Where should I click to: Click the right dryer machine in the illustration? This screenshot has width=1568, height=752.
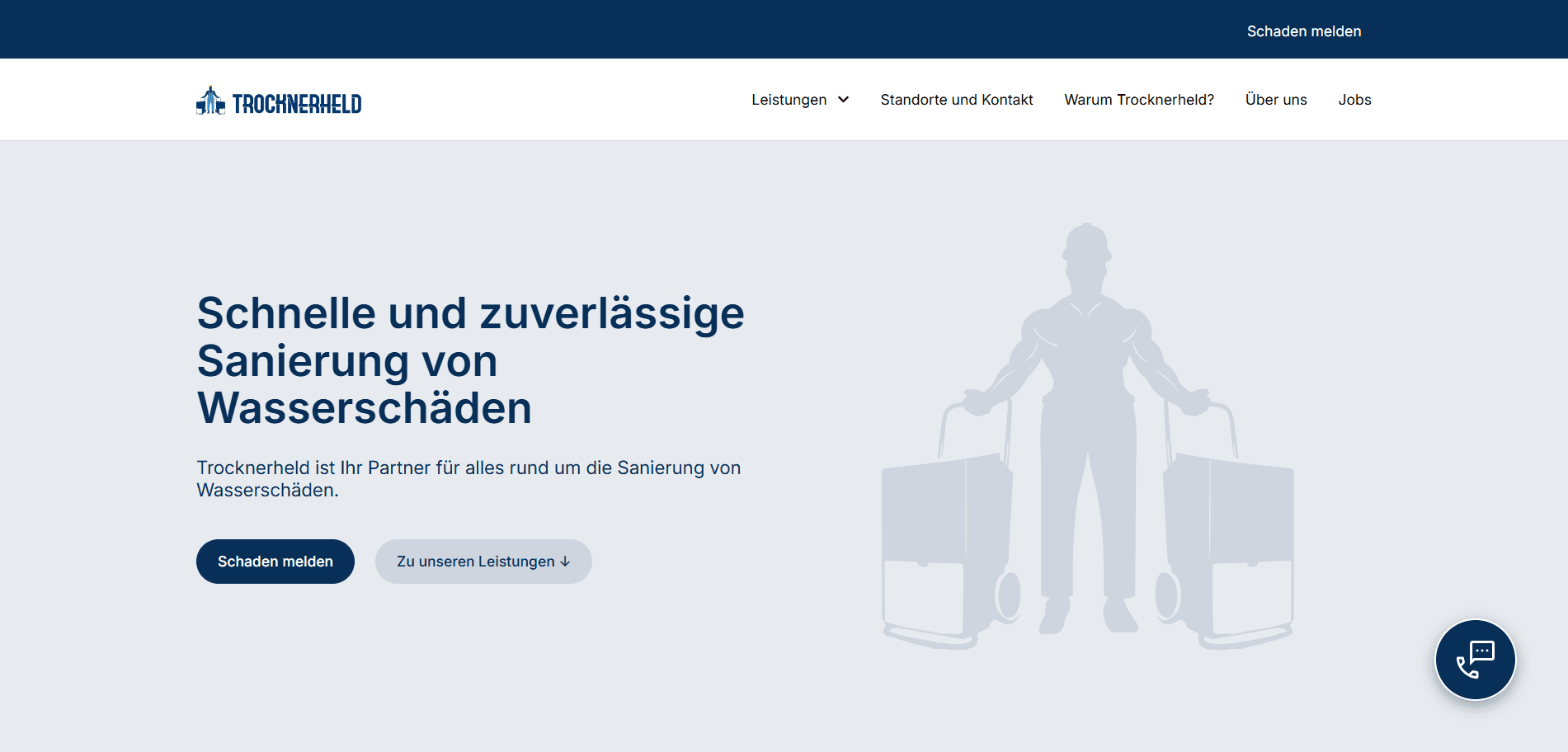pos(1229,544)
